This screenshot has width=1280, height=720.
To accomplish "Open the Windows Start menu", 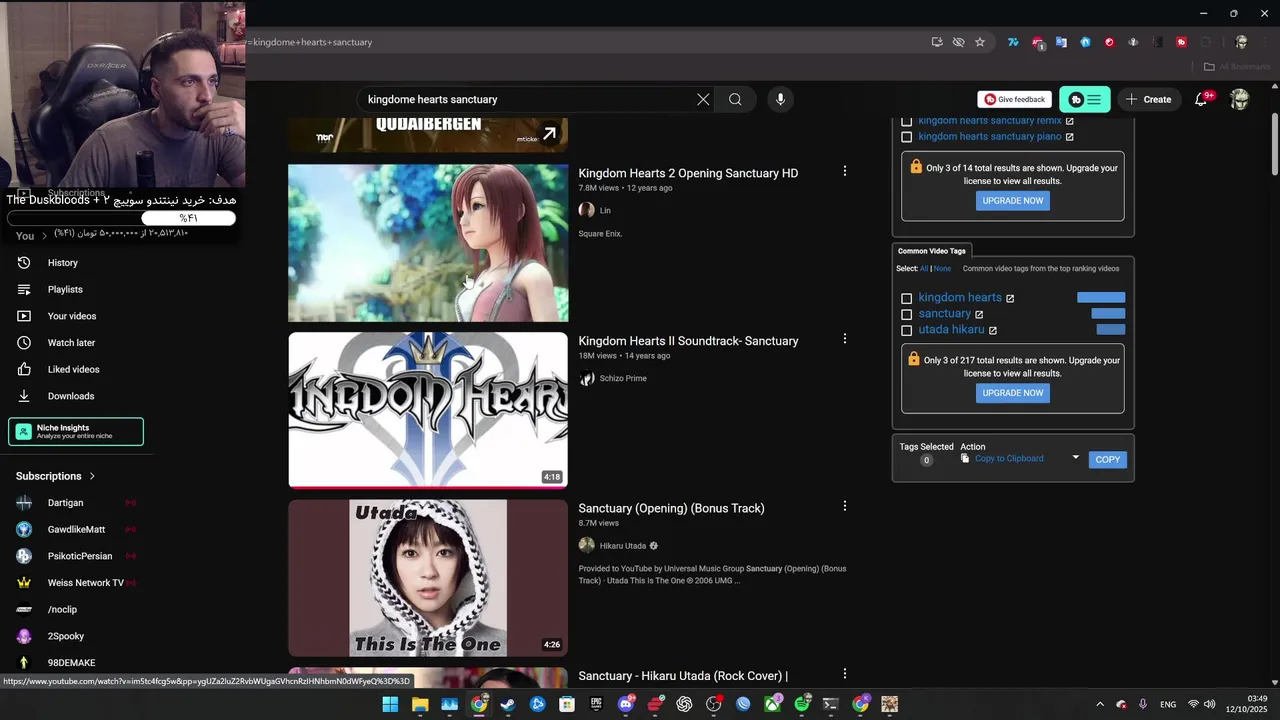I will pyautogui.click(x=390, y=704).
